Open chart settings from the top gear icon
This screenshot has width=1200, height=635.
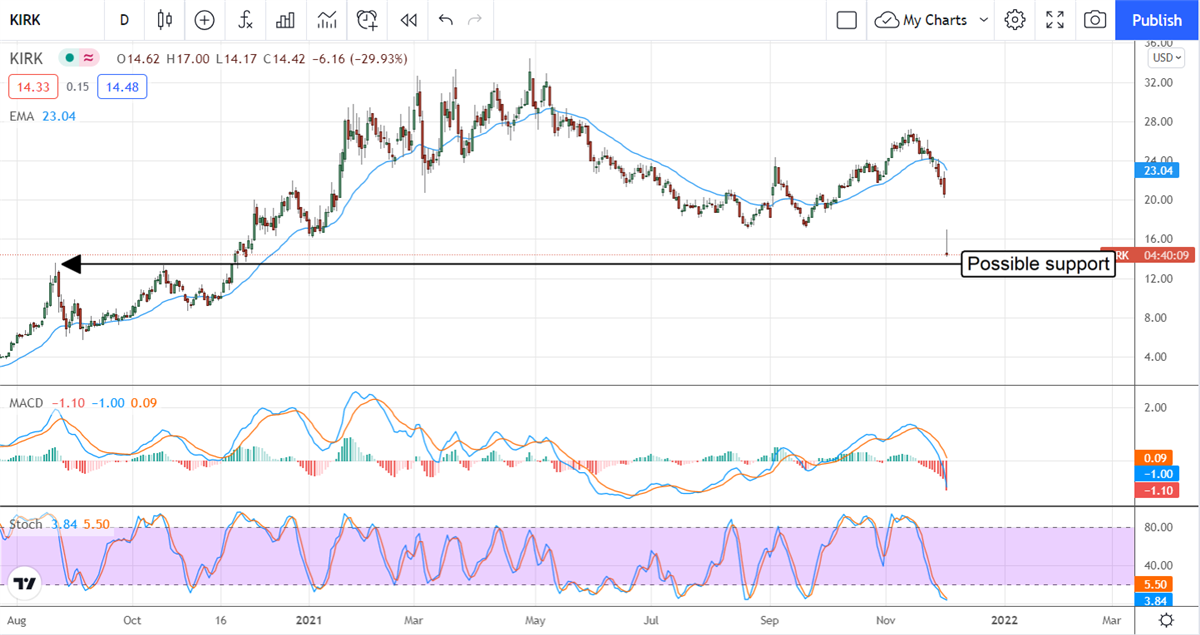(x=1015, y=19)
